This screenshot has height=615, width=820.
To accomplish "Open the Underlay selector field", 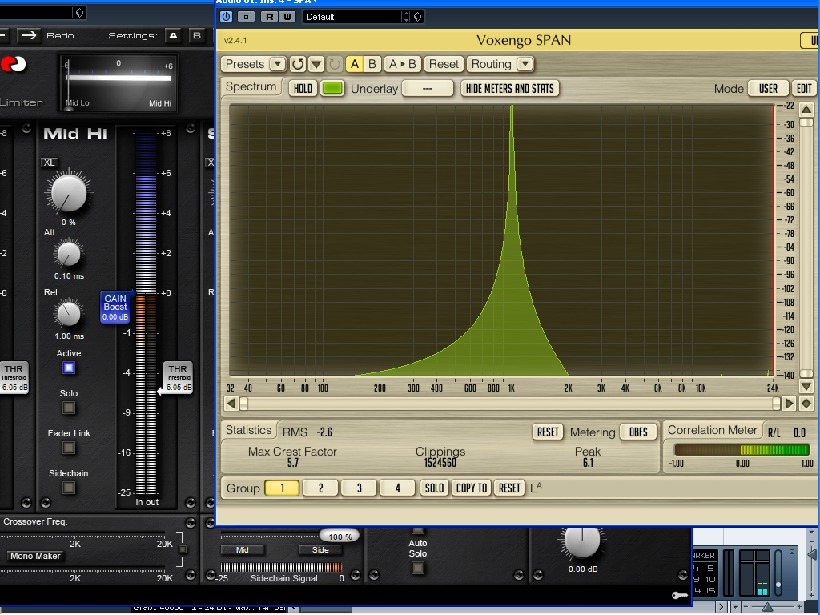I will click(x=427, y=88).
